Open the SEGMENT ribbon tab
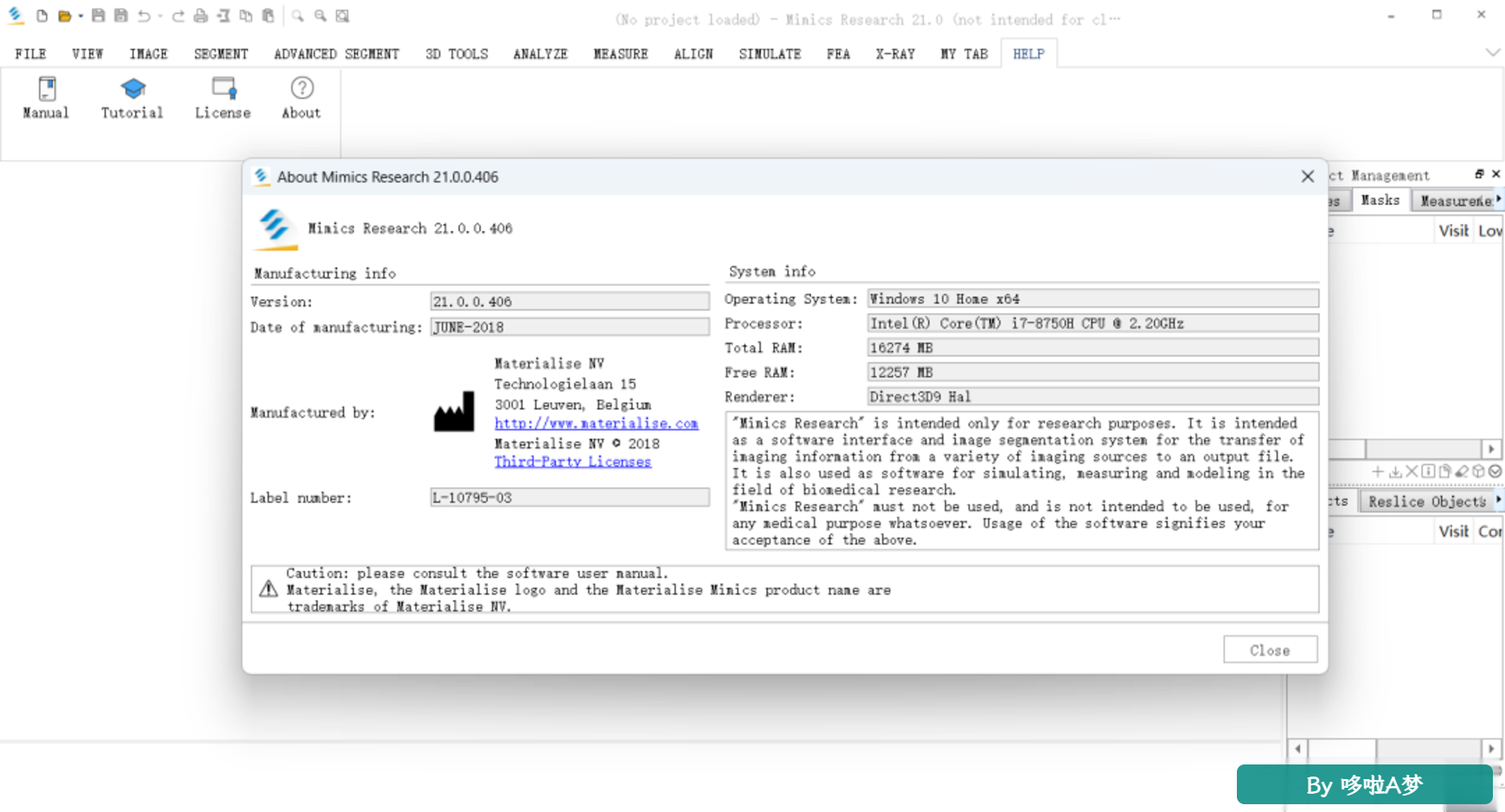 tap(221, 54)
